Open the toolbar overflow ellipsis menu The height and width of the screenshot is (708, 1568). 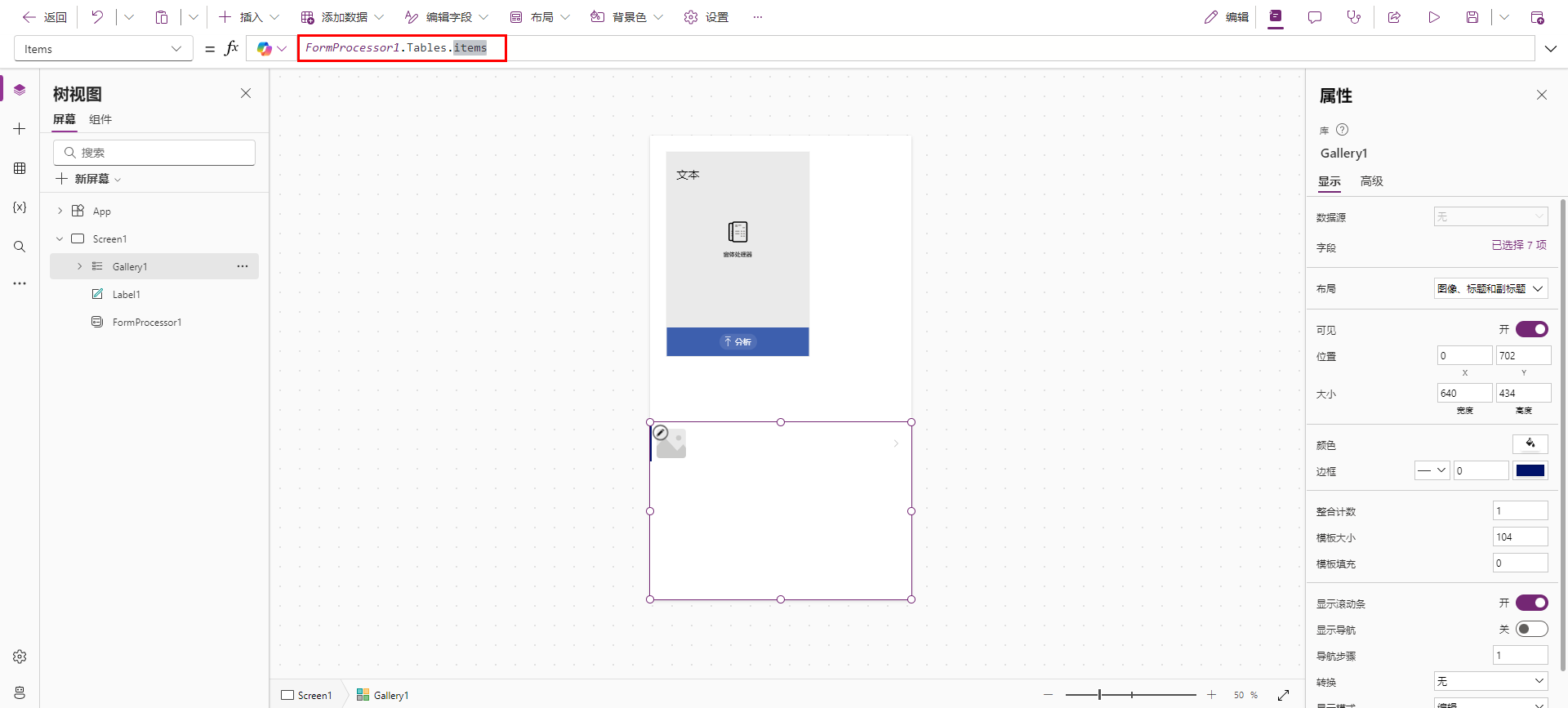758,17
